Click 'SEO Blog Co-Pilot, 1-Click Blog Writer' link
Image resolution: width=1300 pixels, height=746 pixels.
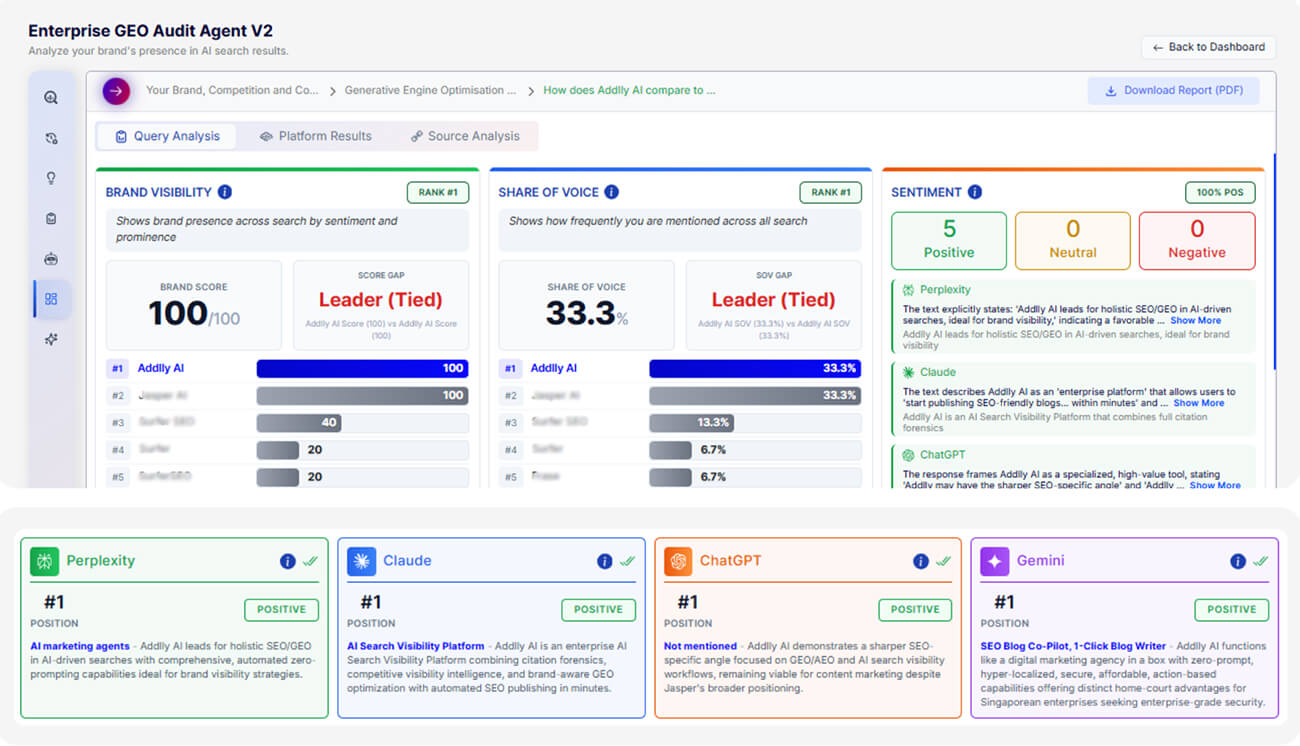tap(1073, 646)
